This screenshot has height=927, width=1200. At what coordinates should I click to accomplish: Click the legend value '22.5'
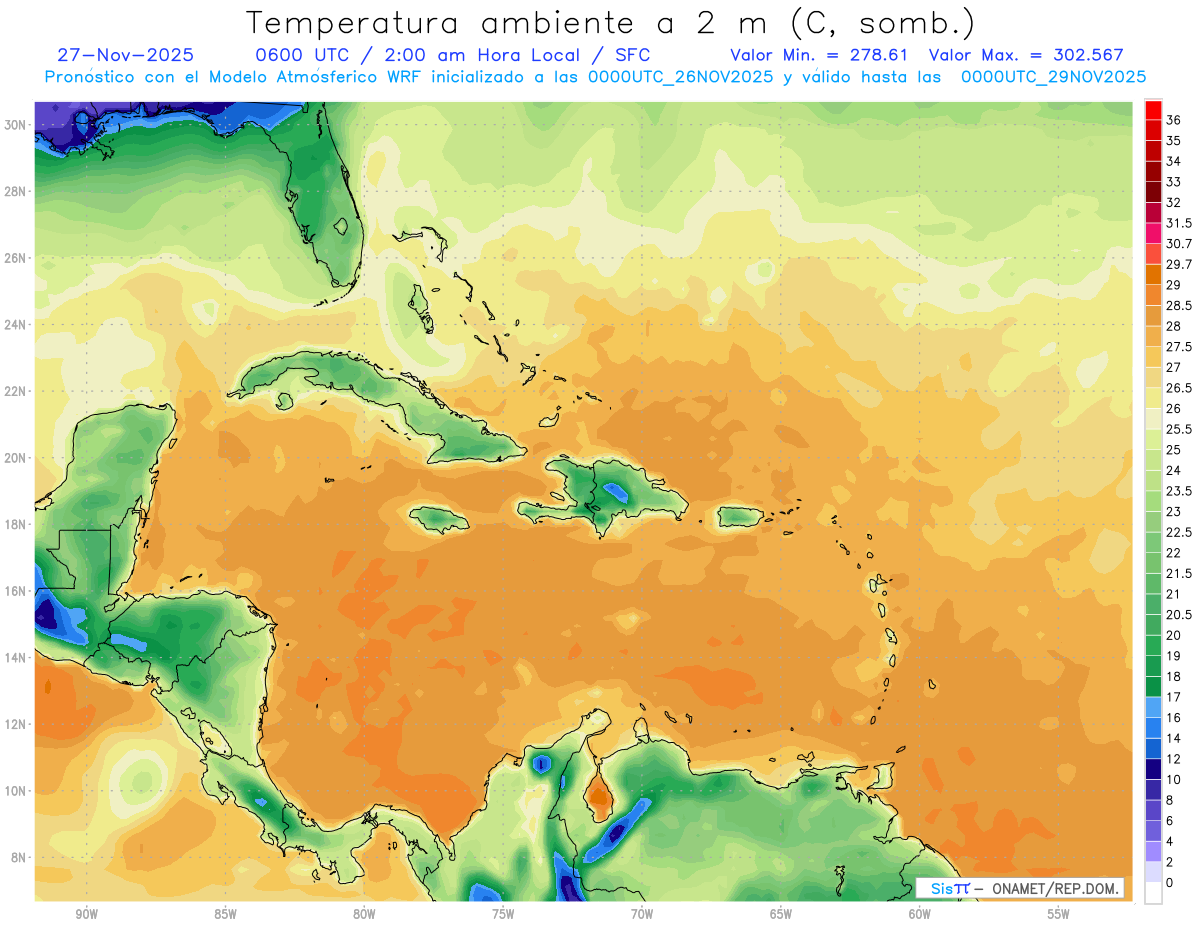click(1179, 532)
